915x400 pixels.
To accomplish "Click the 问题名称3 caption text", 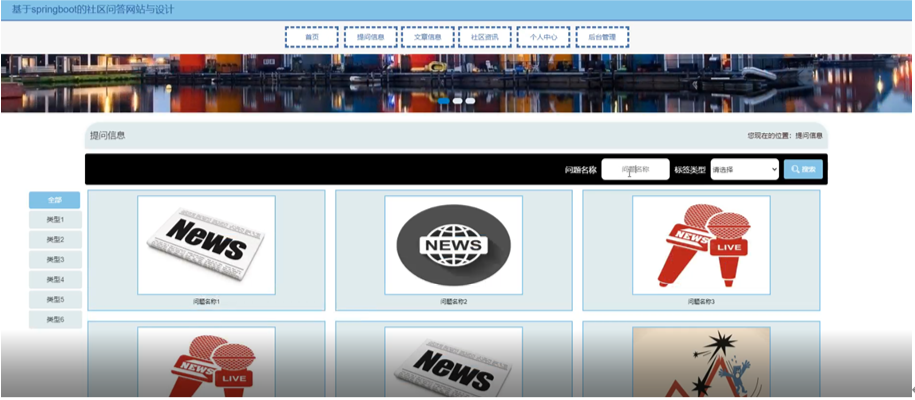I will click(701, 302).
